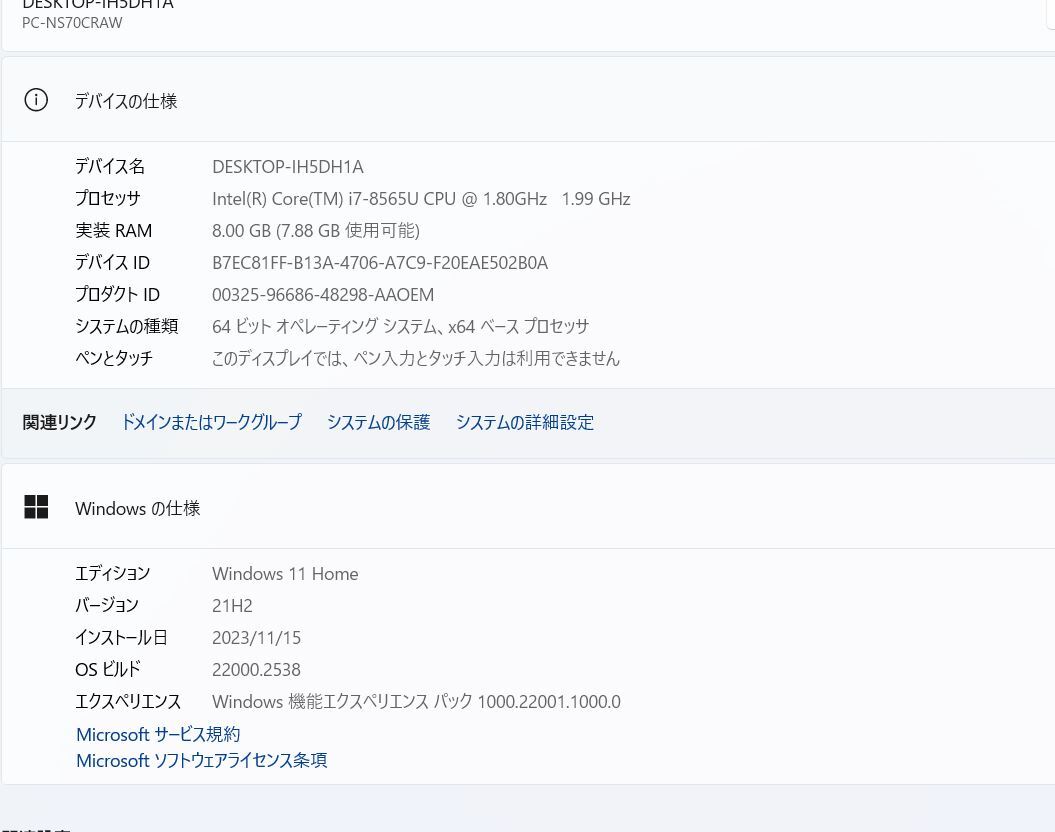This screenshot has width=1055, height=832.
Task: Select OS build value 22000.2538
Action: click(x=256, y=670)
